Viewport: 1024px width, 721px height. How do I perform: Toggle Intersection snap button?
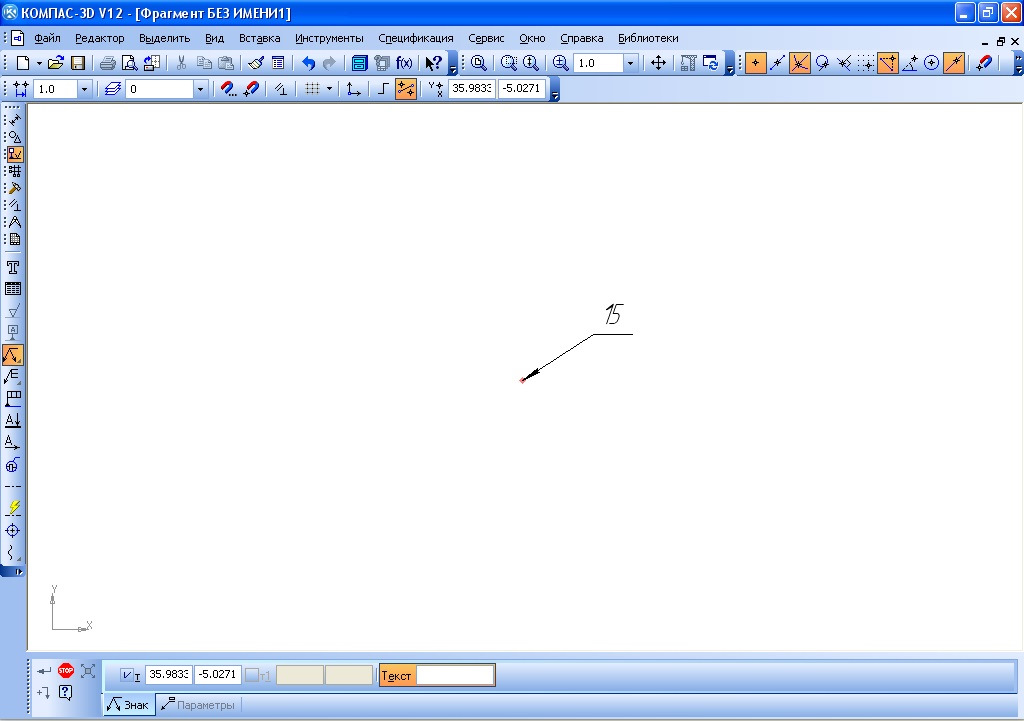coord(799,63)
